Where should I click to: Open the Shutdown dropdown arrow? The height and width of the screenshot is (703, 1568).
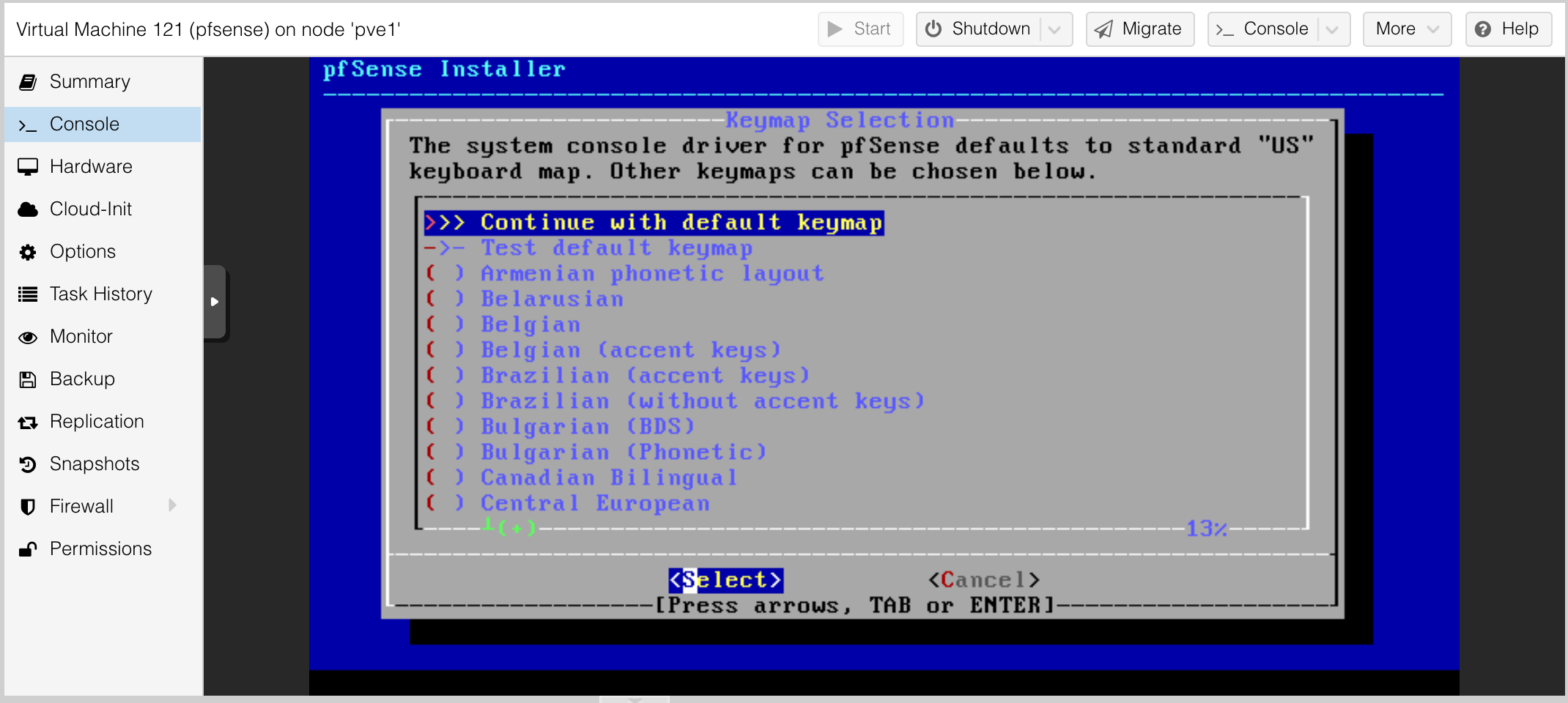(x=1055, y=29)
